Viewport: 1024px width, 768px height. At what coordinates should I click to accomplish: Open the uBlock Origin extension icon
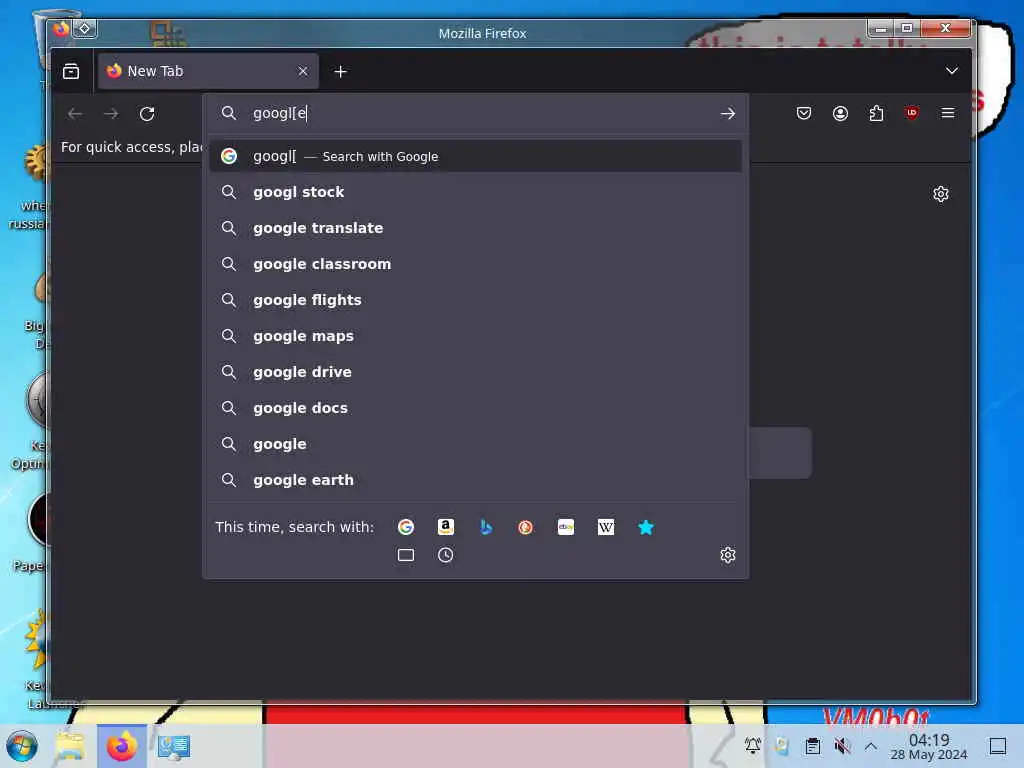tap(912, 113)
